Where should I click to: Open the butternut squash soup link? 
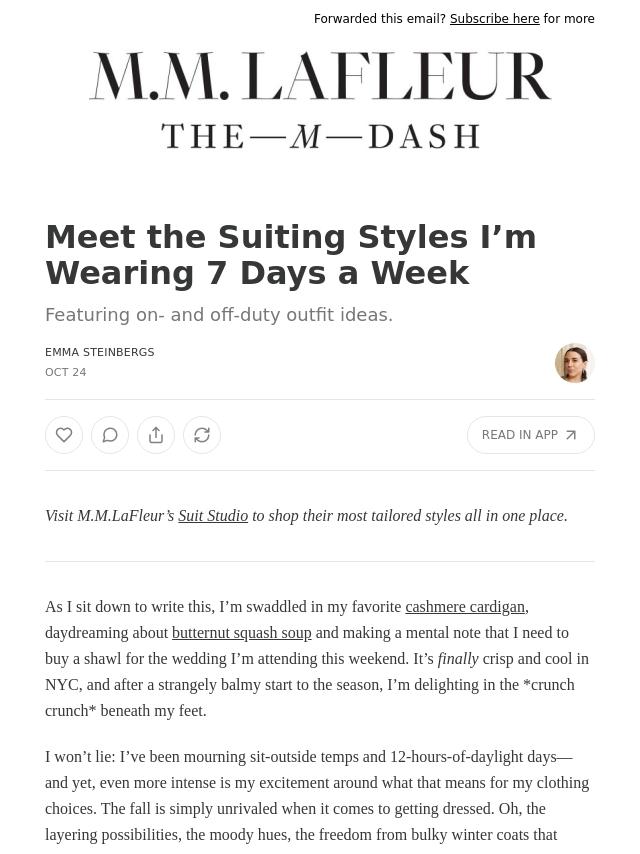241,633
